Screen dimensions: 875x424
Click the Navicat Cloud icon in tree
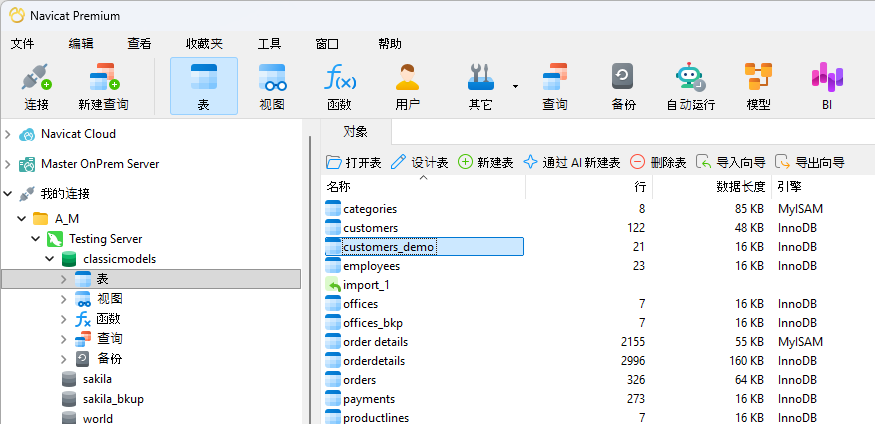tap(27, 134)
